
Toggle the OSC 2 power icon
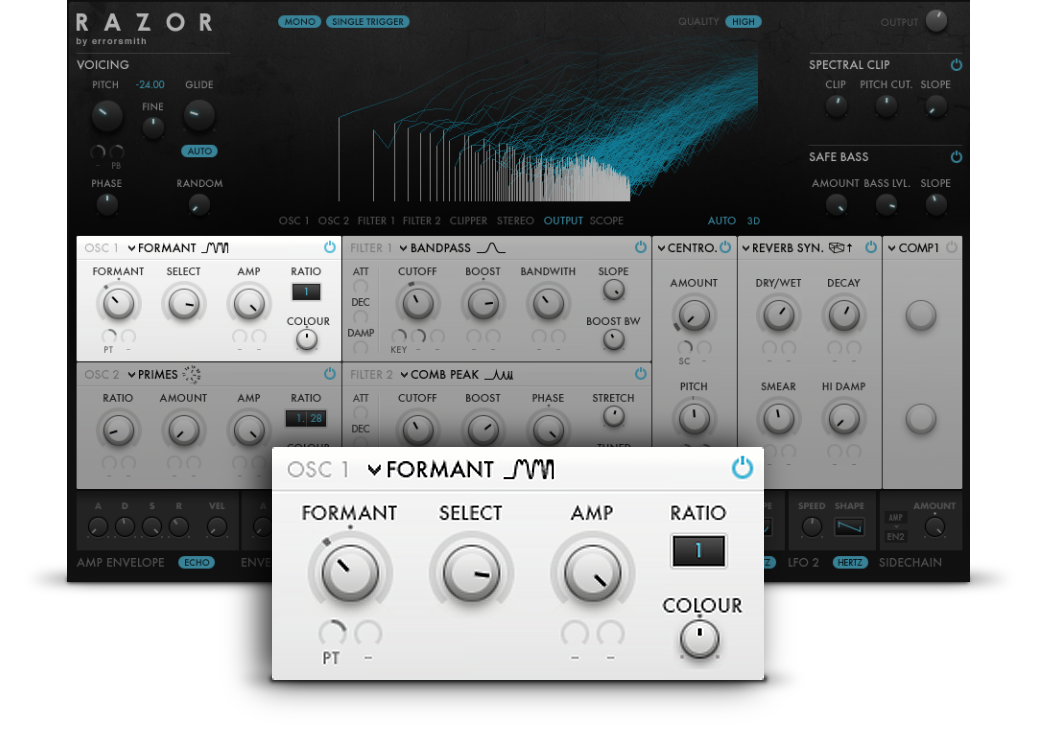point(329,374)
